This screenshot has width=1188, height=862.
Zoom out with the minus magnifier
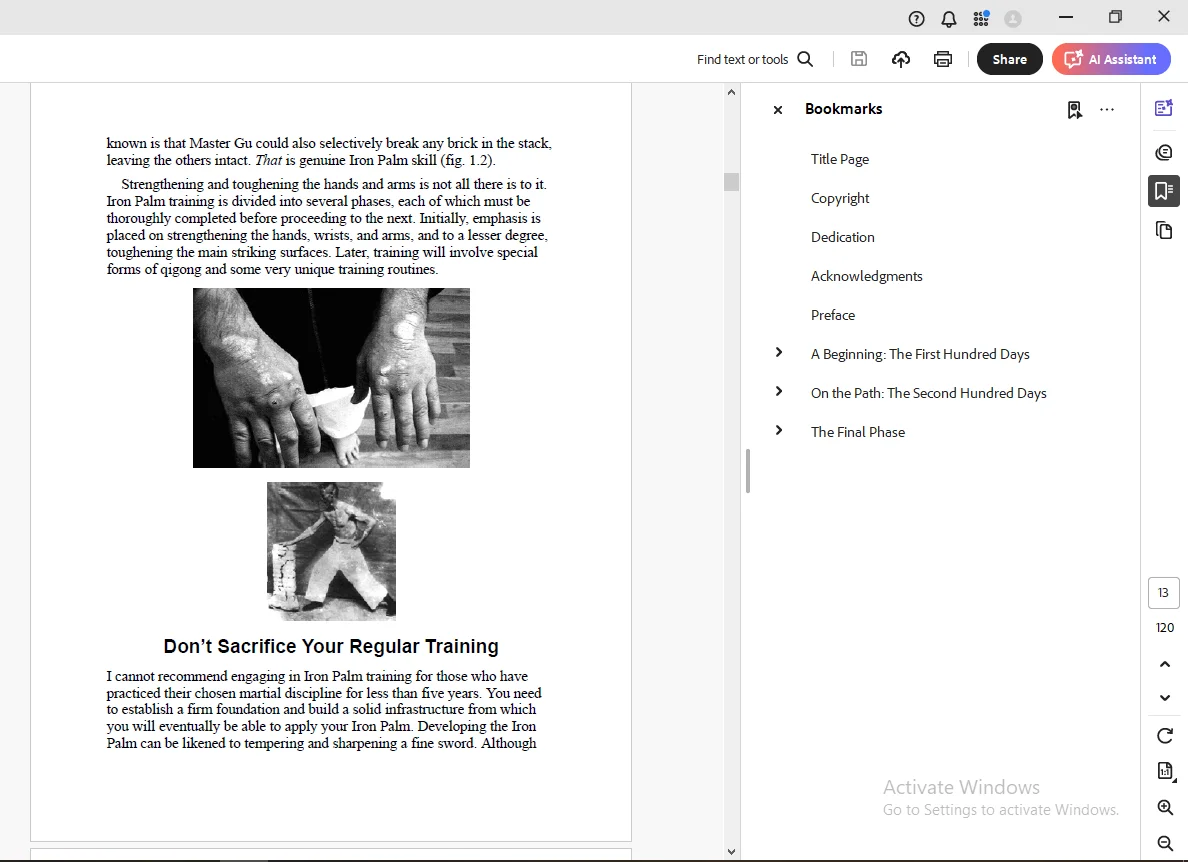click(1165, 842)
